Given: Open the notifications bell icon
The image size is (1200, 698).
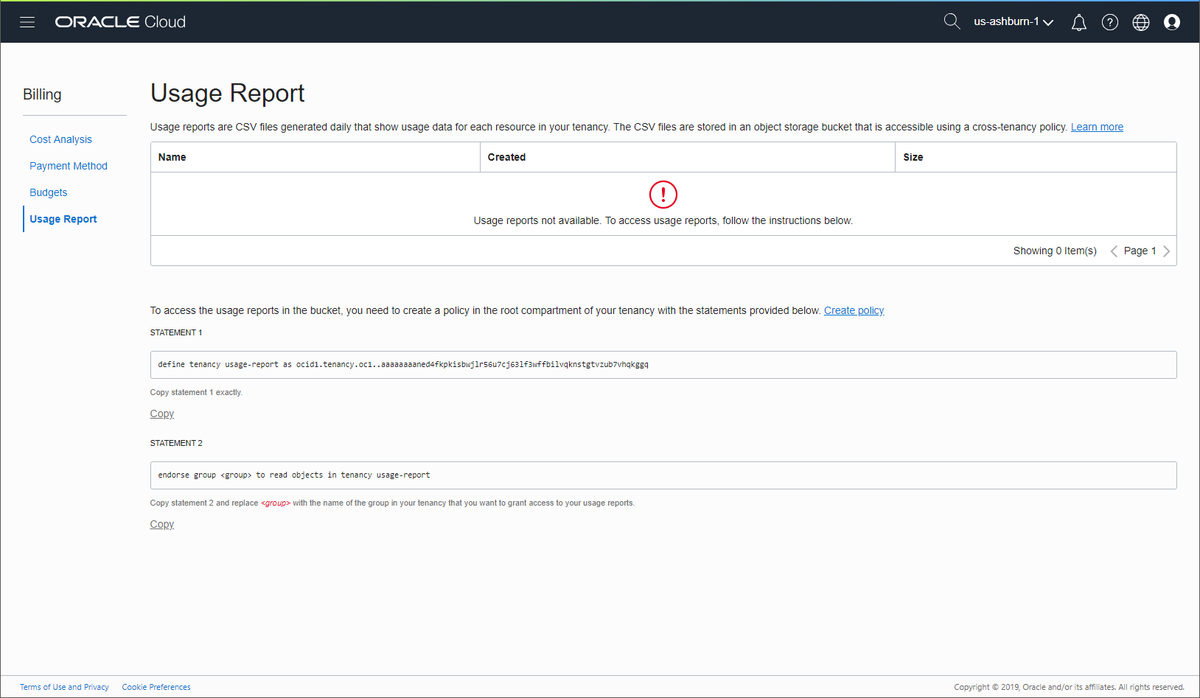Looking at the screenshot, I should (1079, 23).
